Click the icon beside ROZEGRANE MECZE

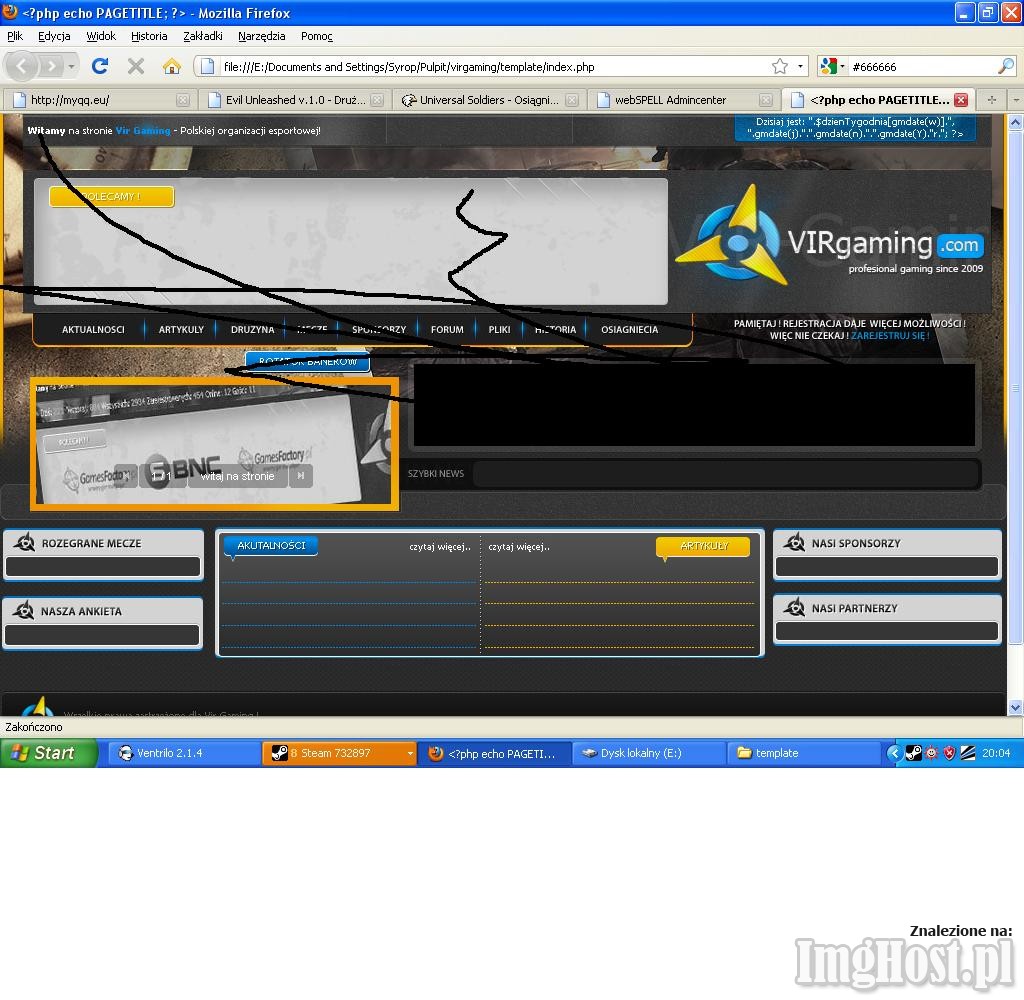25,542
